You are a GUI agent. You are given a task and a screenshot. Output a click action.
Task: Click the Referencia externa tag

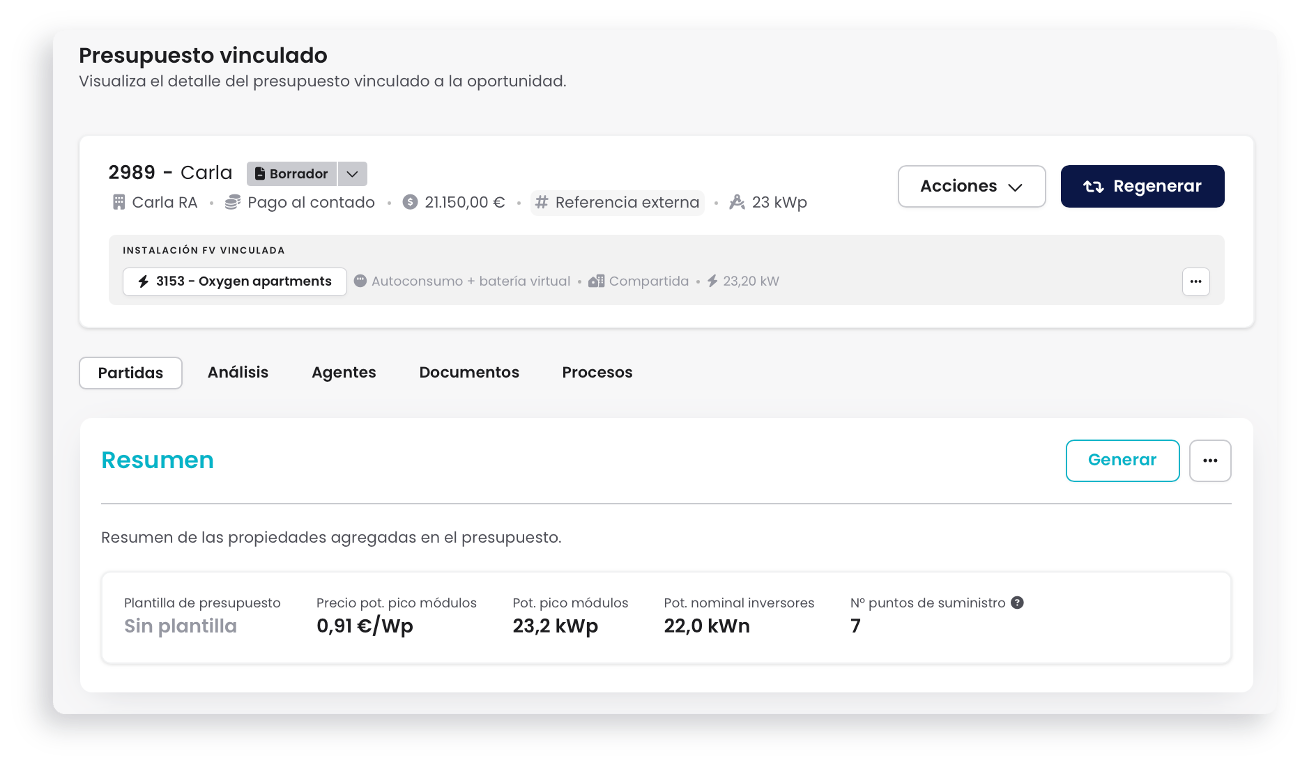[x=617, y=203]
